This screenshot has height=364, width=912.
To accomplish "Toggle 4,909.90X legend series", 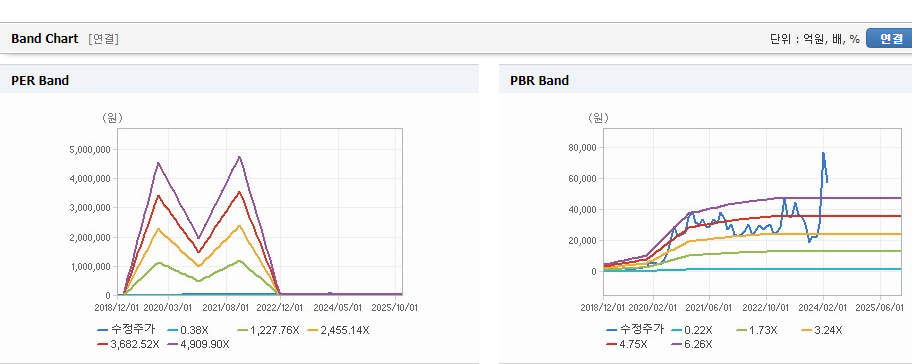I will 198,344.
